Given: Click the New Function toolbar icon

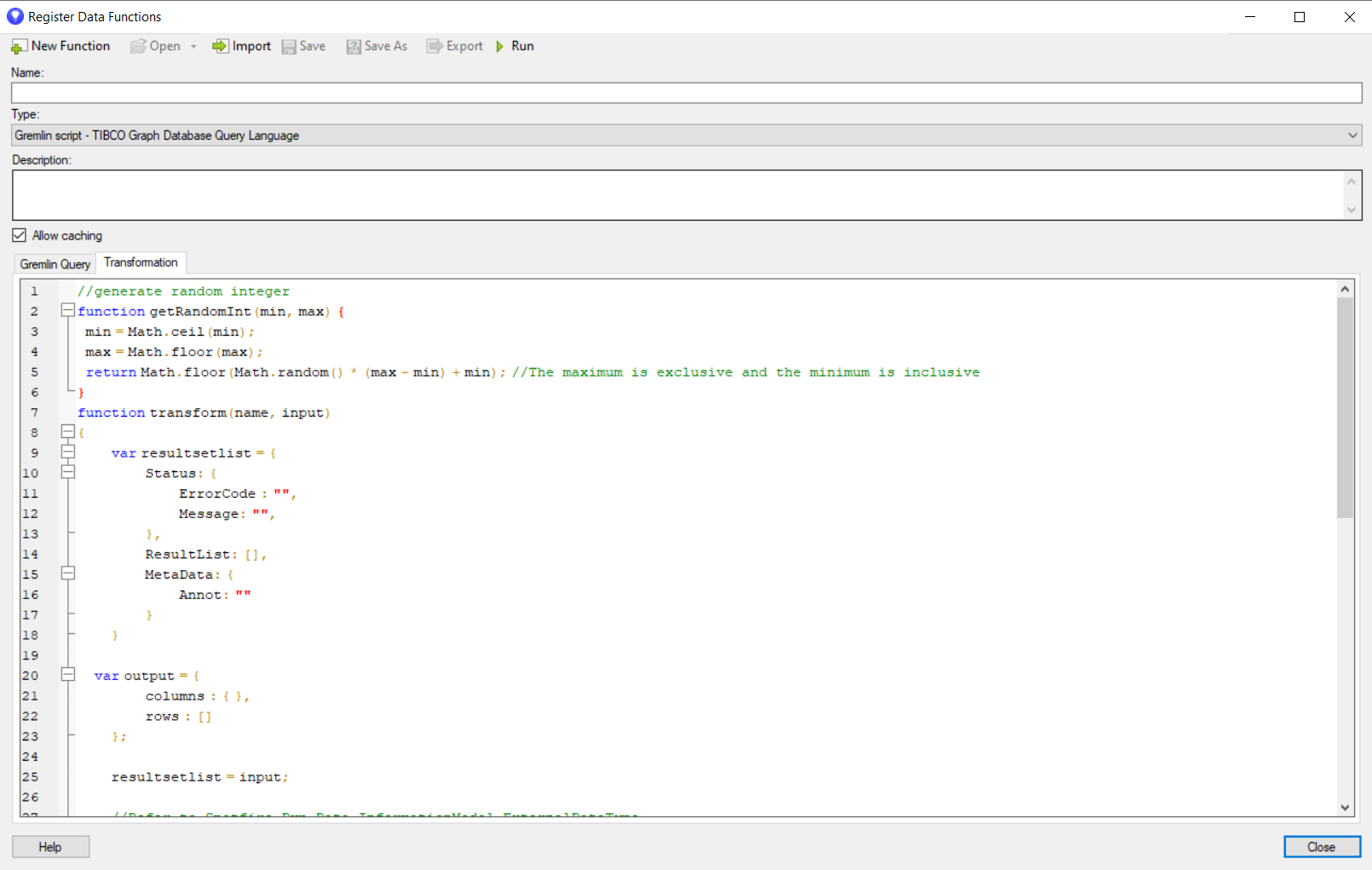Looking at the screenshot, I should pyautogui.click(x=19, y=47).
